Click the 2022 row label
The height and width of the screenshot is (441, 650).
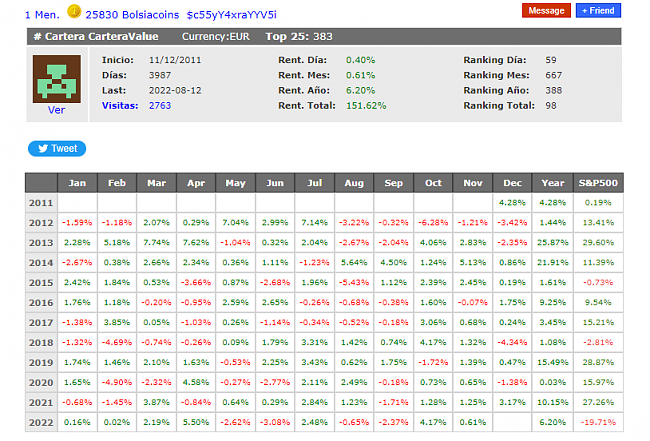(x=41, y=422)
